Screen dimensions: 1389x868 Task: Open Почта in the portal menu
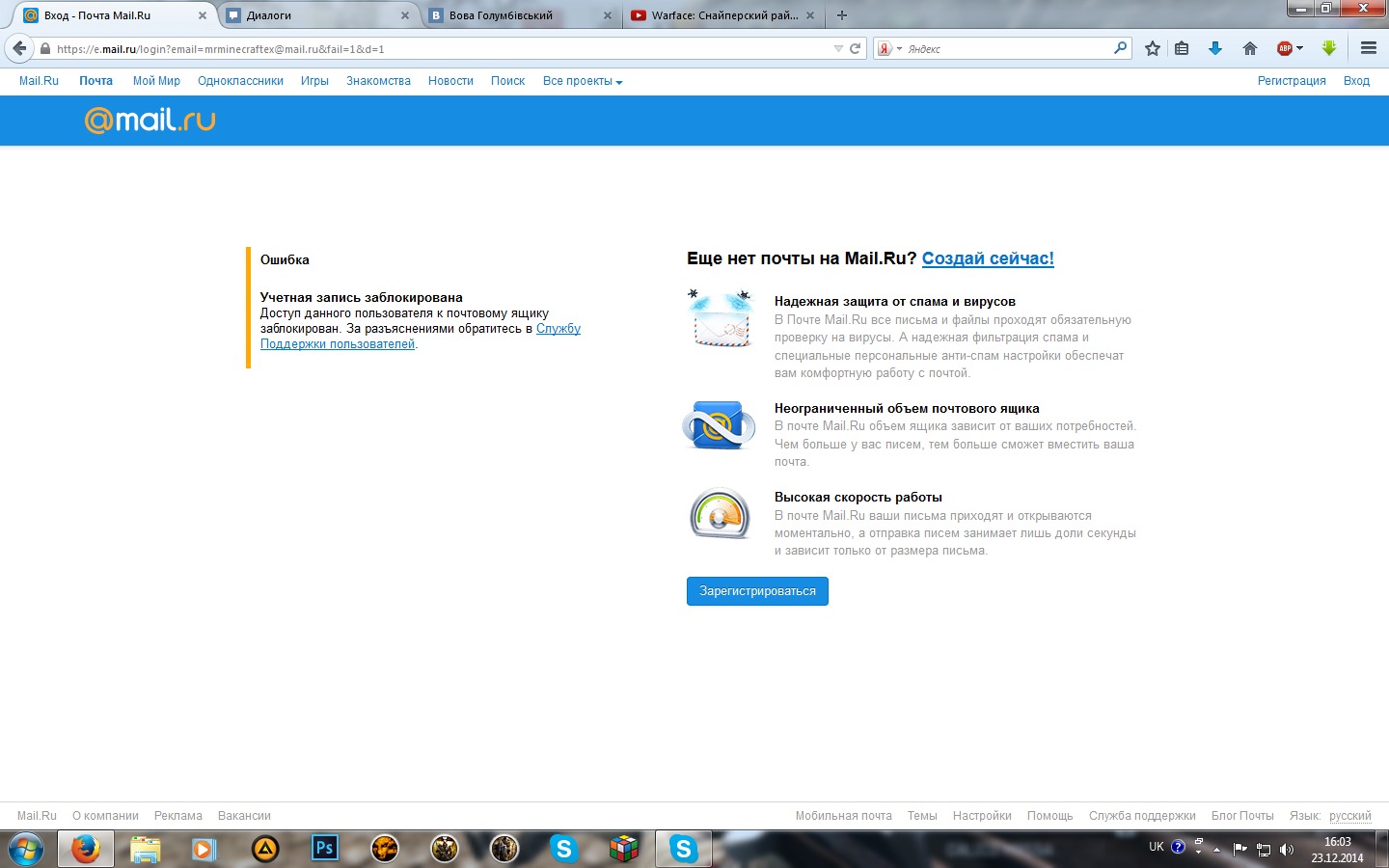point(95,81)
